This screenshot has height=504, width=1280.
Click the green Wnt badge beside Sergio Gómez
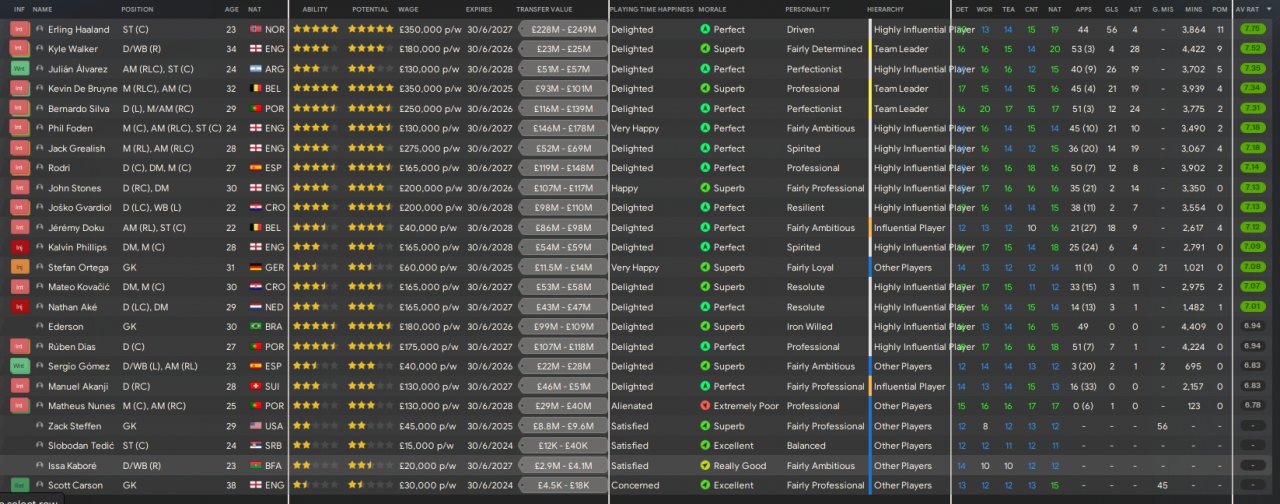pos(20,366)
